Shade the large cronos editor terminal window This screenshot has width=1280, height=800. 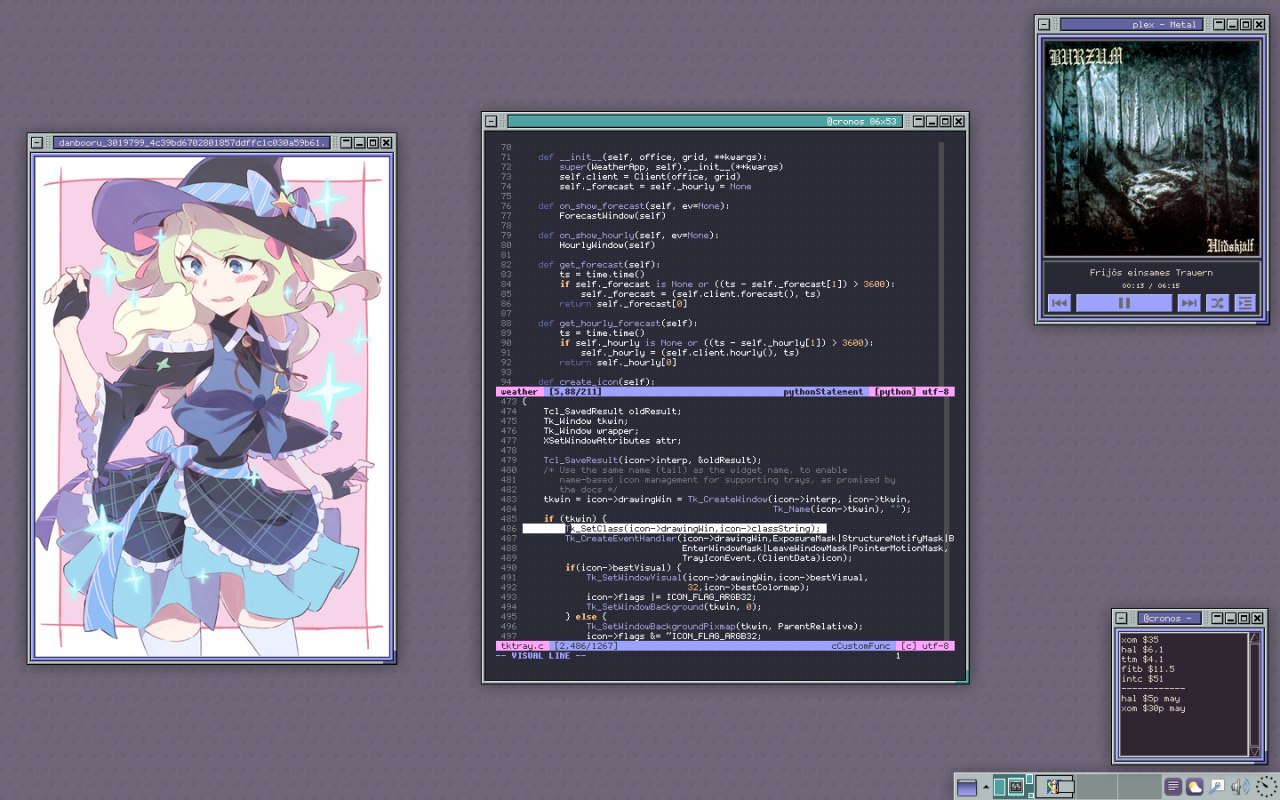(x=918, y=121)
